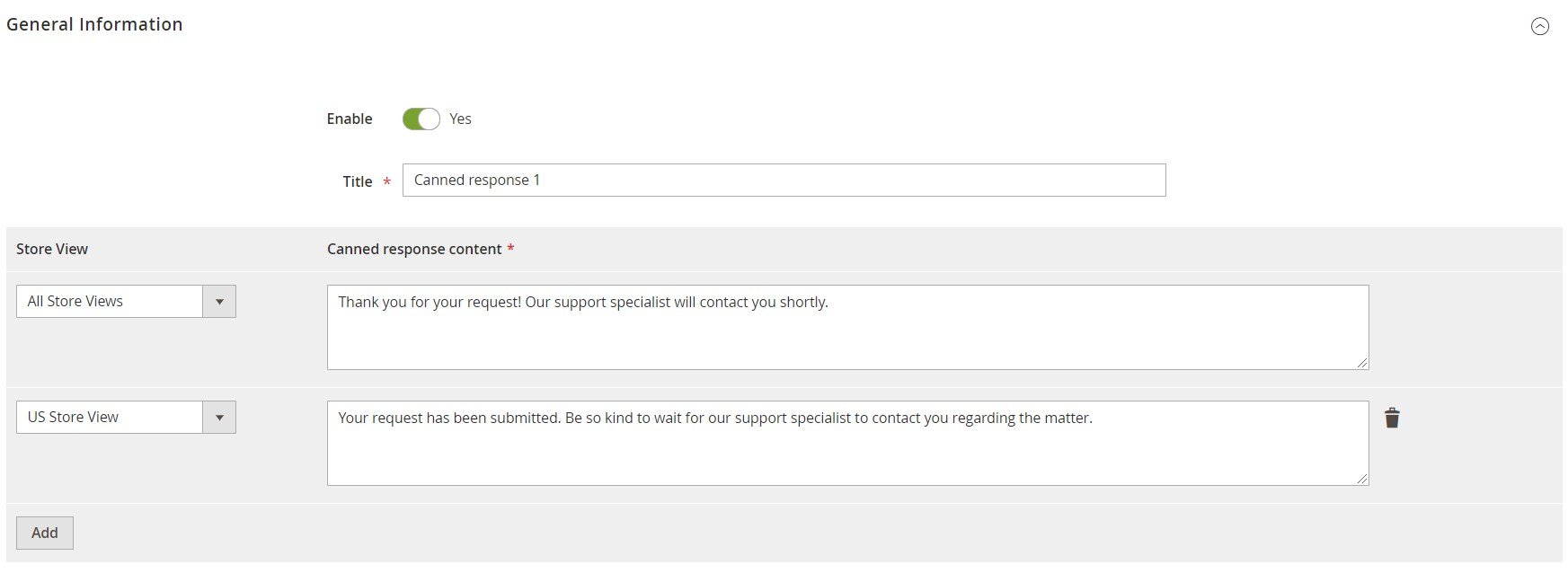Click the resize grip of US Store View textarea

[x=1362, y=479]
